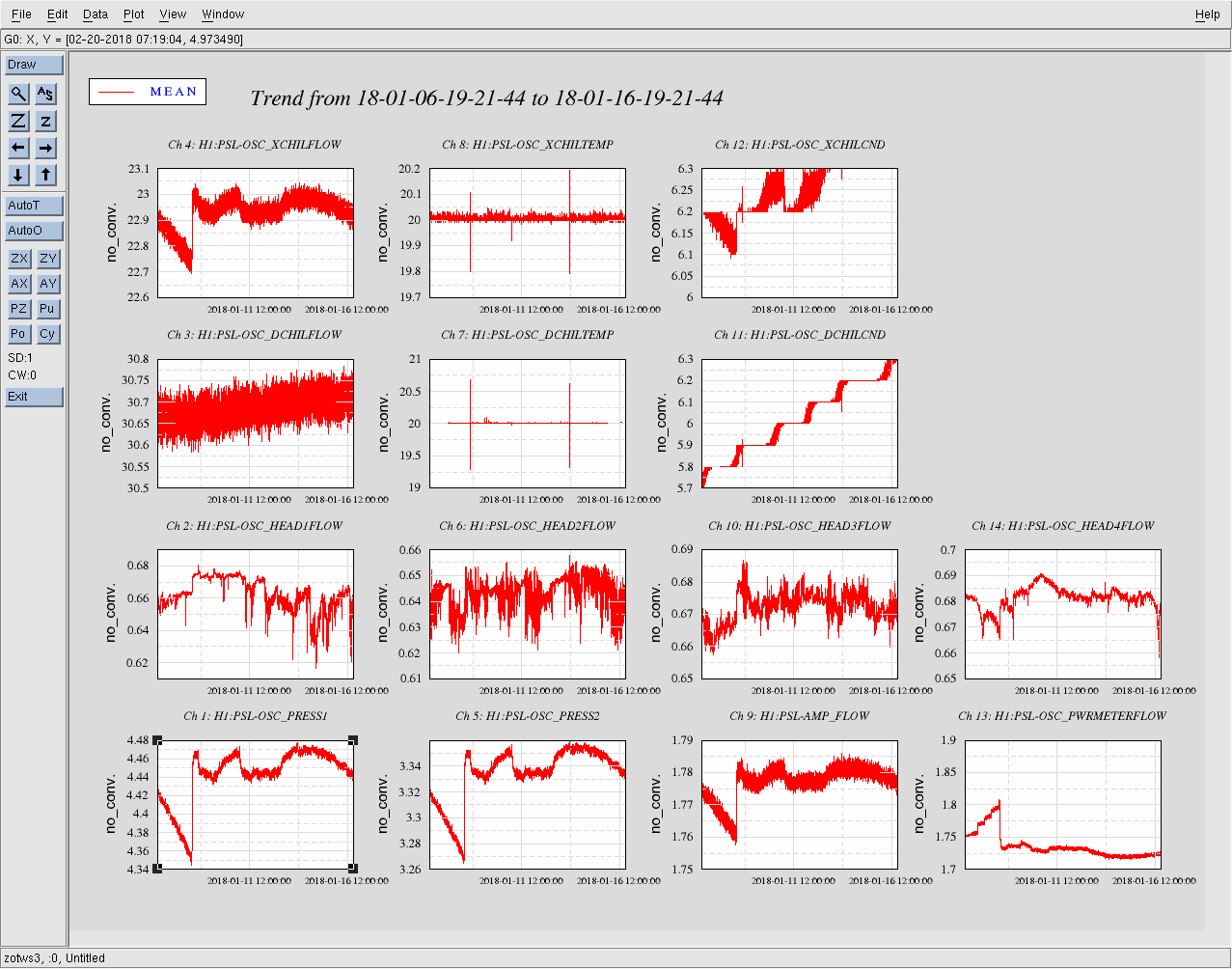
Task: Select the HEAD4FLOW graph (Ch 14)
Action: click(1062, 614)
